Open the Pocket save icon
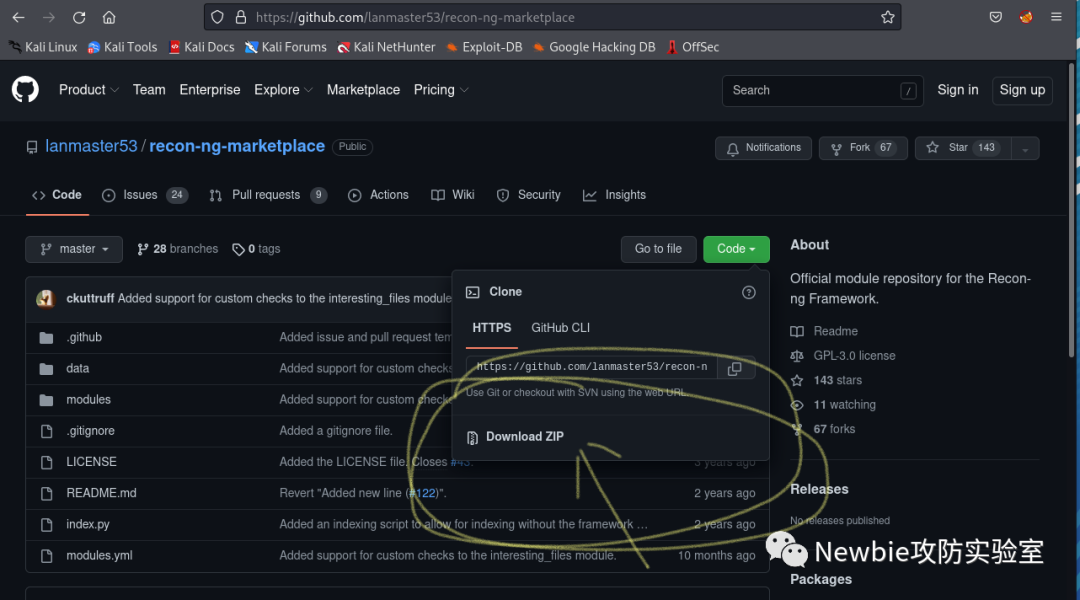 coord(995,17)
